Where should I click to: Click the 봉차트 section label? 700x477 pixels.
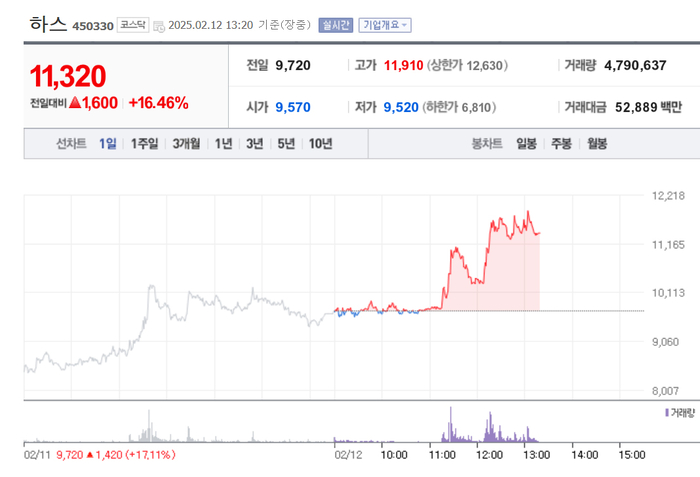pos(487,143)
